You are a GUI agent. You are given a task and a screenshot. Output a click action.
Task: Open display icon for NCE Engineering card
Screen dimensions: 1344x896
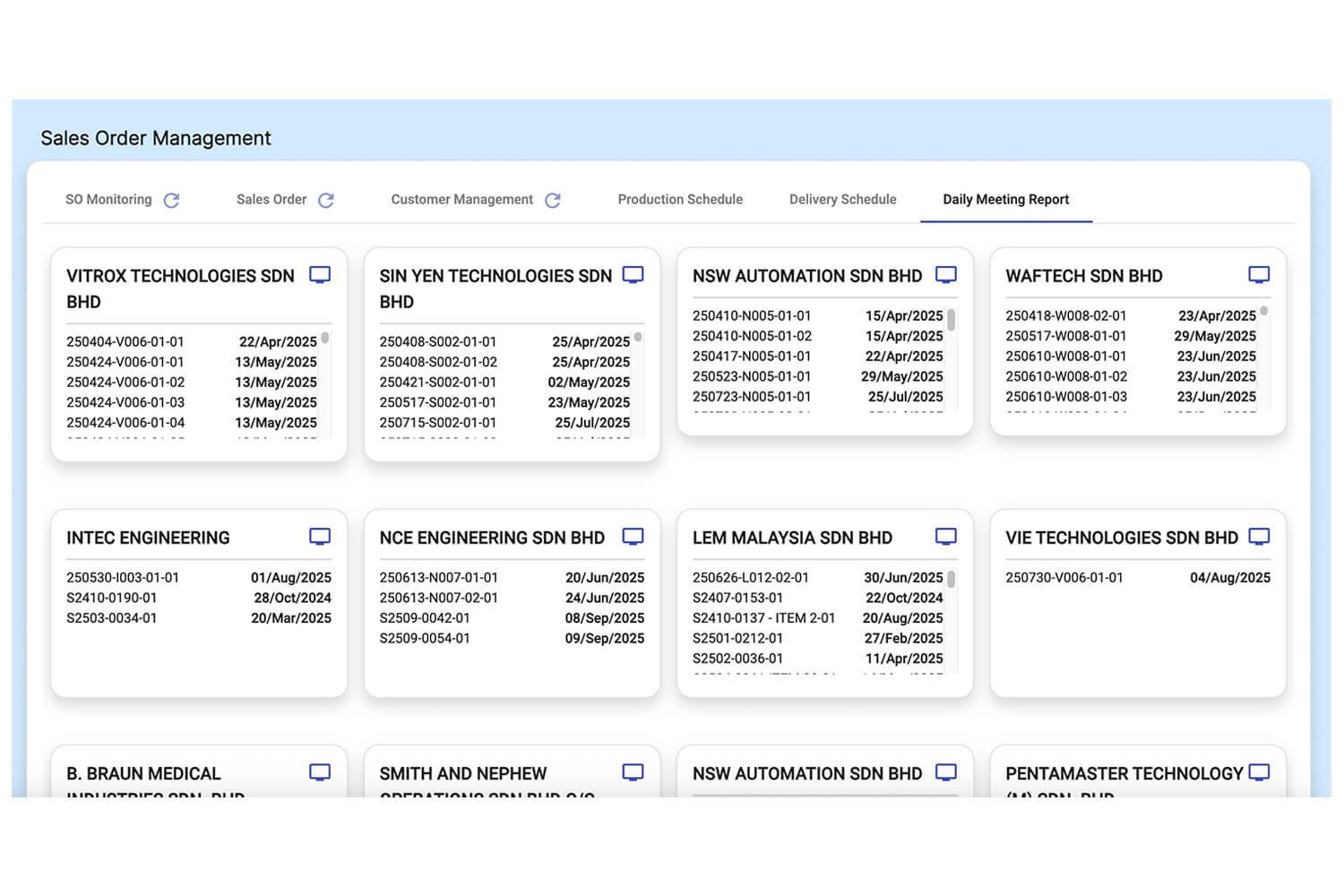click(633, 537)
